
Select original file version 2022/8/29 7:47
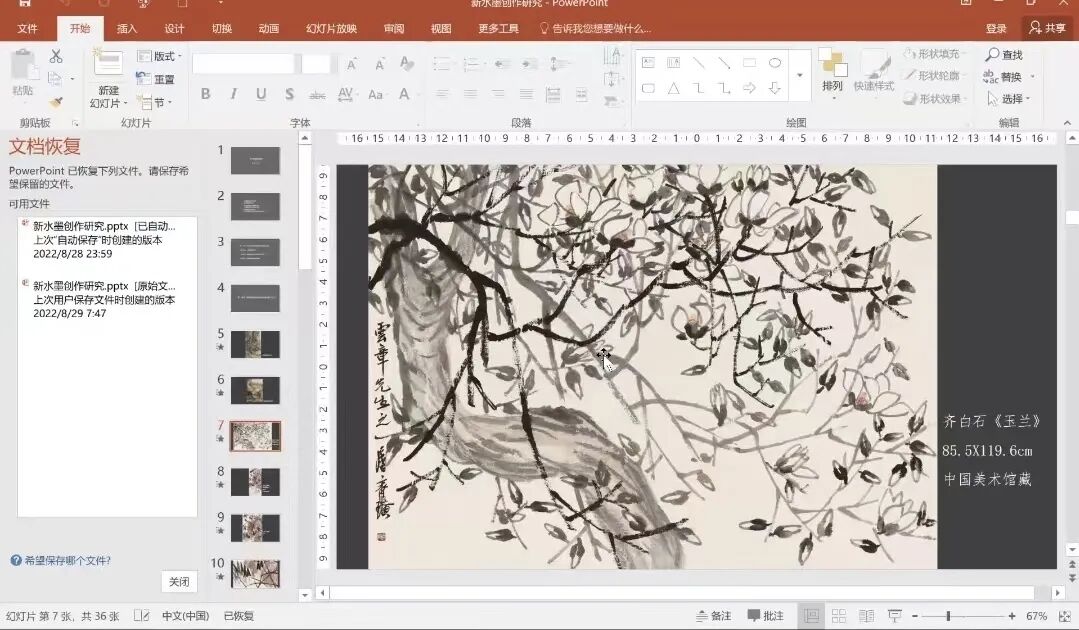(107, 299)
